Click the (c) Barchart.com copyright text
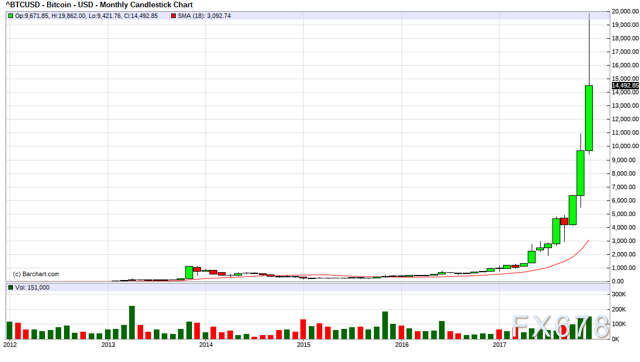This screenshot has width=640, height=362. (x=36, y=274)
